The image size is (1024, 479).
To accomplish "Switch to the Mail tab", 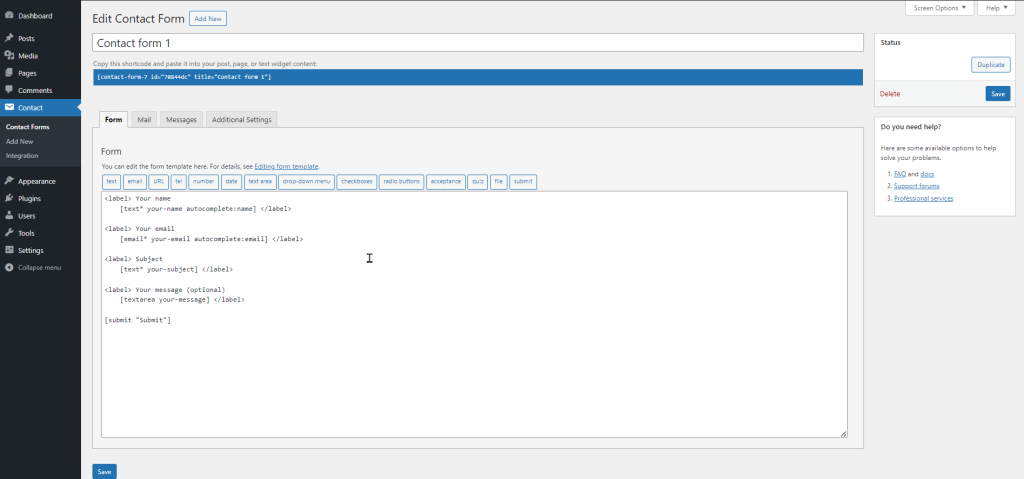I will coord(144,119).
